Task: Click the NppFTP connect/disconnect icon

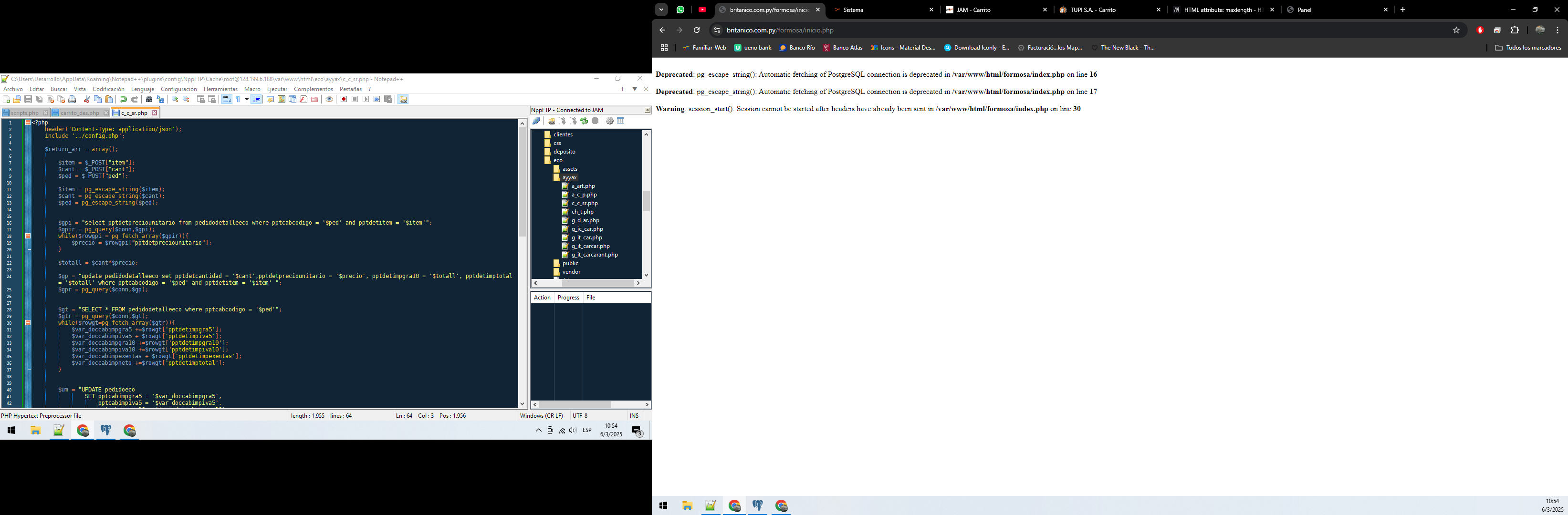Action: [x=536, y=121]
